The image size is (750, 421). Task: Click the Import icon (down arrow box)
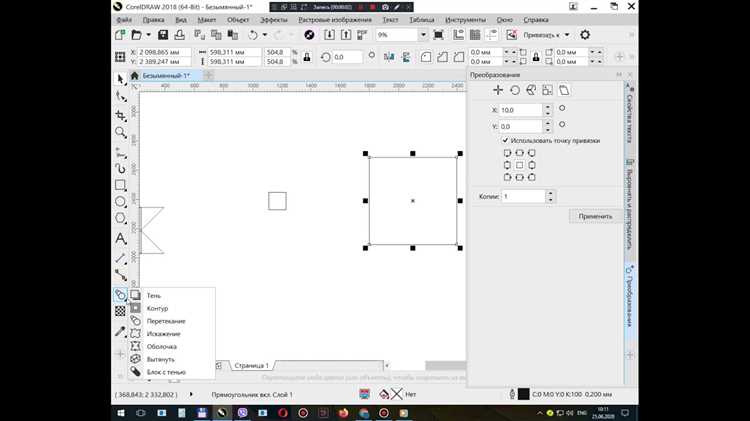coord(329,35)
